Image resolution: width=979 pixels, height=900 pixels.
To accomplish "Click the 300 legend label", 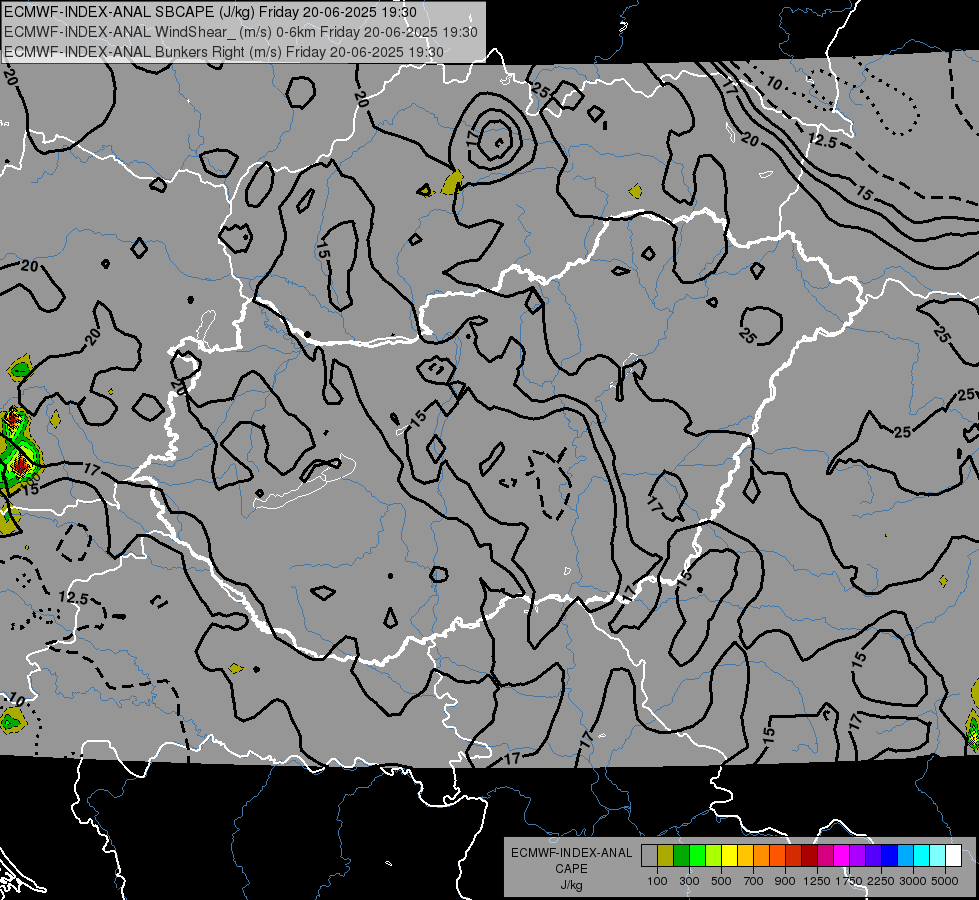I will tap(689, 881).
